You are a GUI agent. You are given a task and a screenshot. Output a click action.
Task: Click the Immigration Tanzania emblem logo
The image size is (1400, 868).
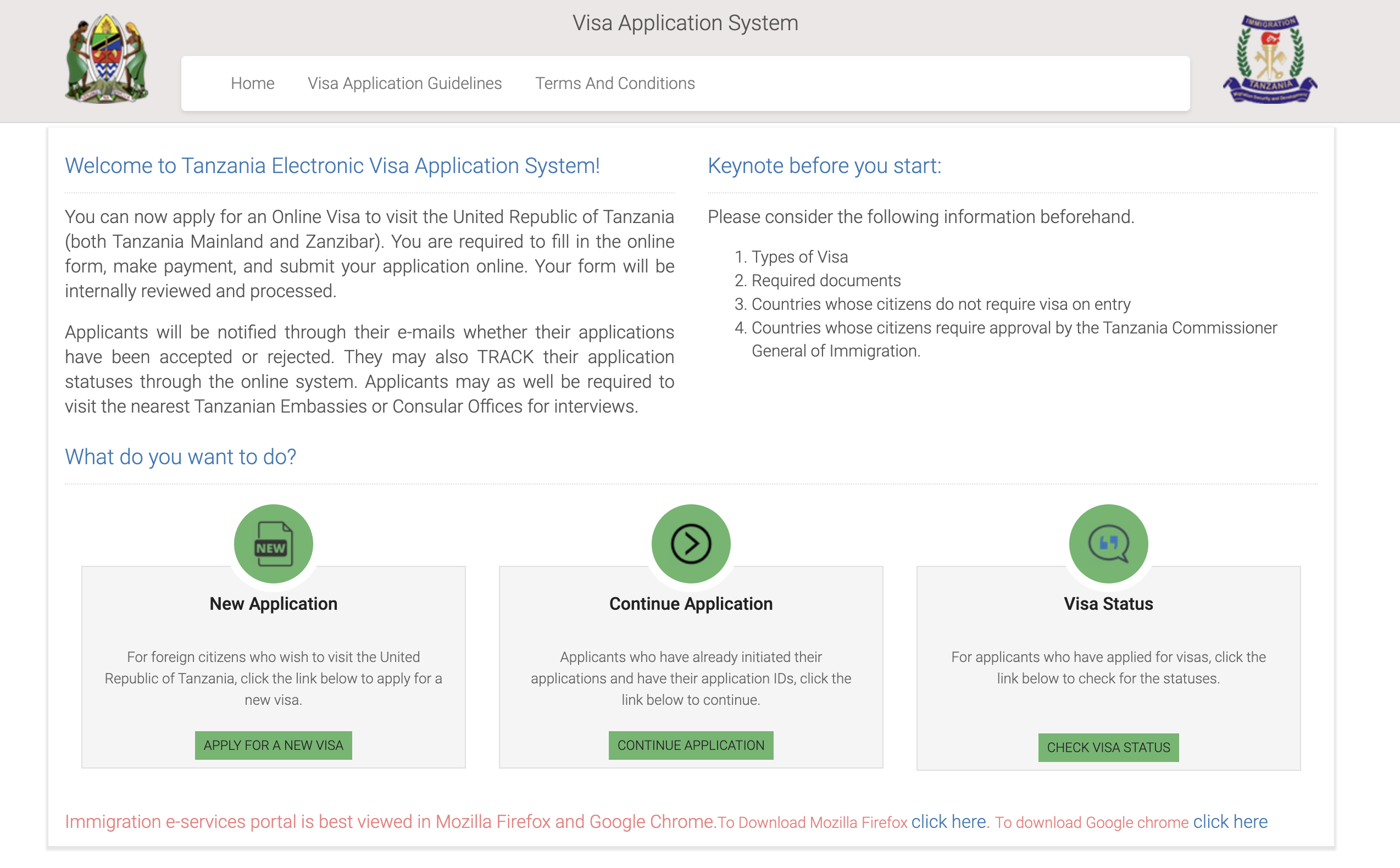(x=1270, y=59)
